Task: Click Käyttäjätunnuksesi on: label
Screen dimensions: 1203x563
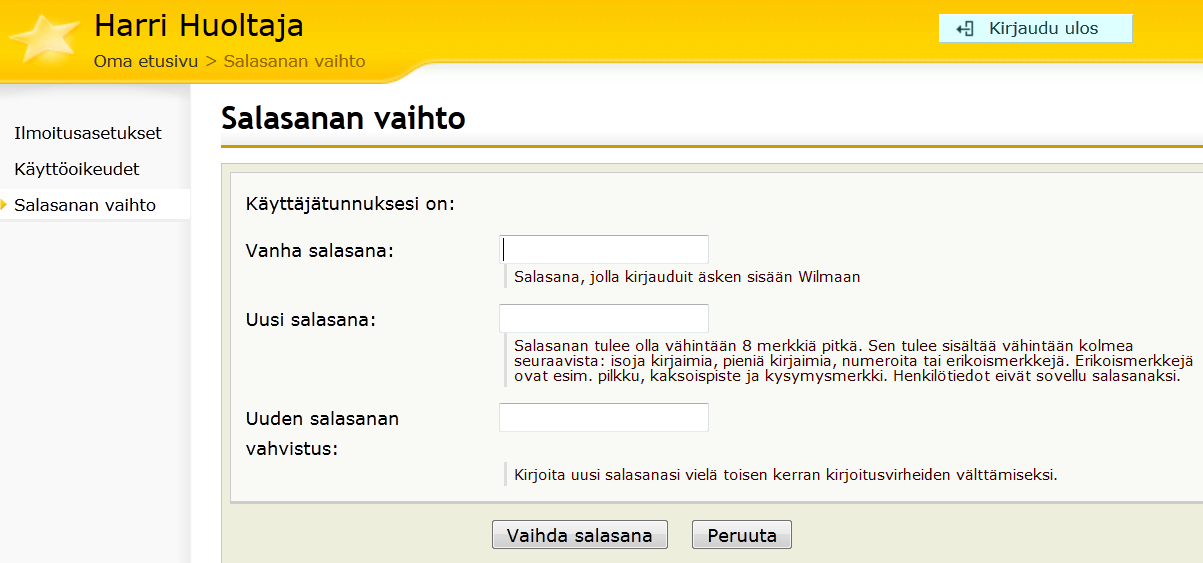Action: point(350,205)
